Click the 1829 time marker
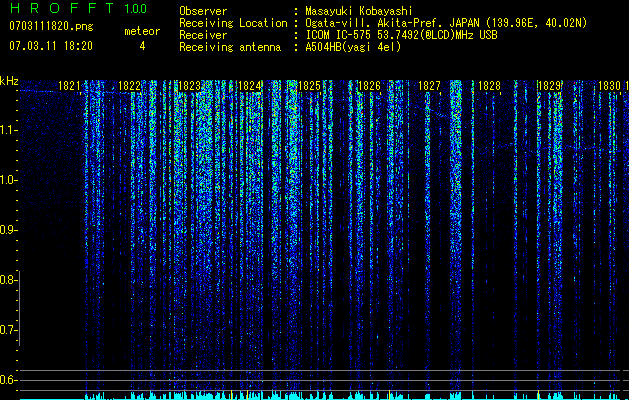The image size is (629, 400). 549,86
